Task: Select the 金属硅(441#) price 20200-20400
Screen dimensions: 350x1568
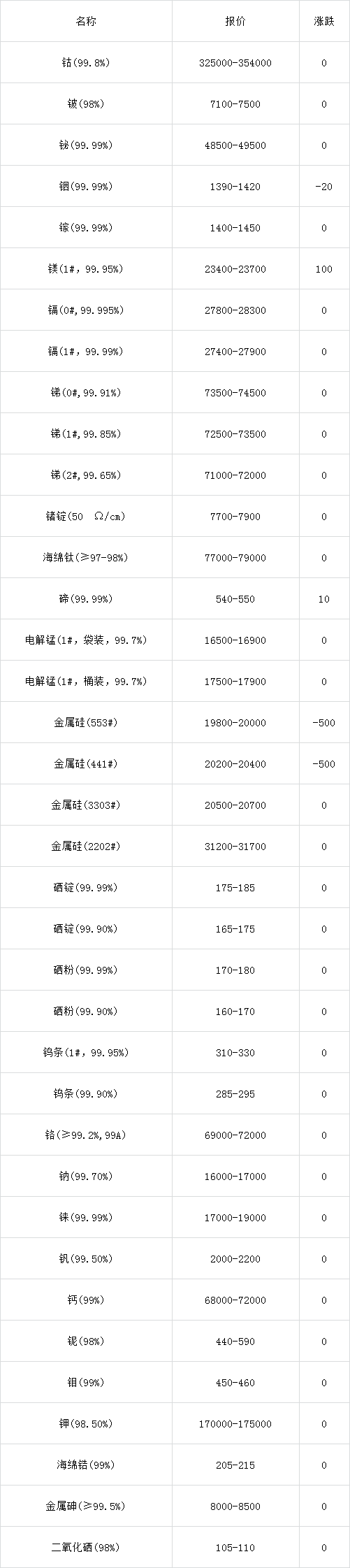Action: coord(235,764)
